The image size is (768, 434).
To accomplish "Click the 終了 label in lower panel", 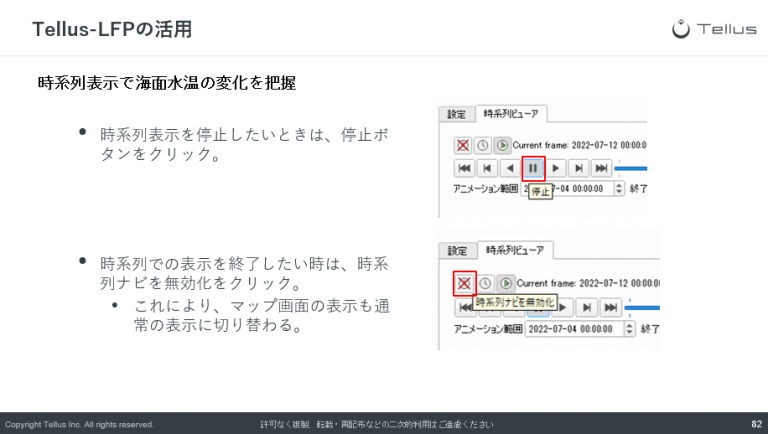I will [x=650, y=329].
